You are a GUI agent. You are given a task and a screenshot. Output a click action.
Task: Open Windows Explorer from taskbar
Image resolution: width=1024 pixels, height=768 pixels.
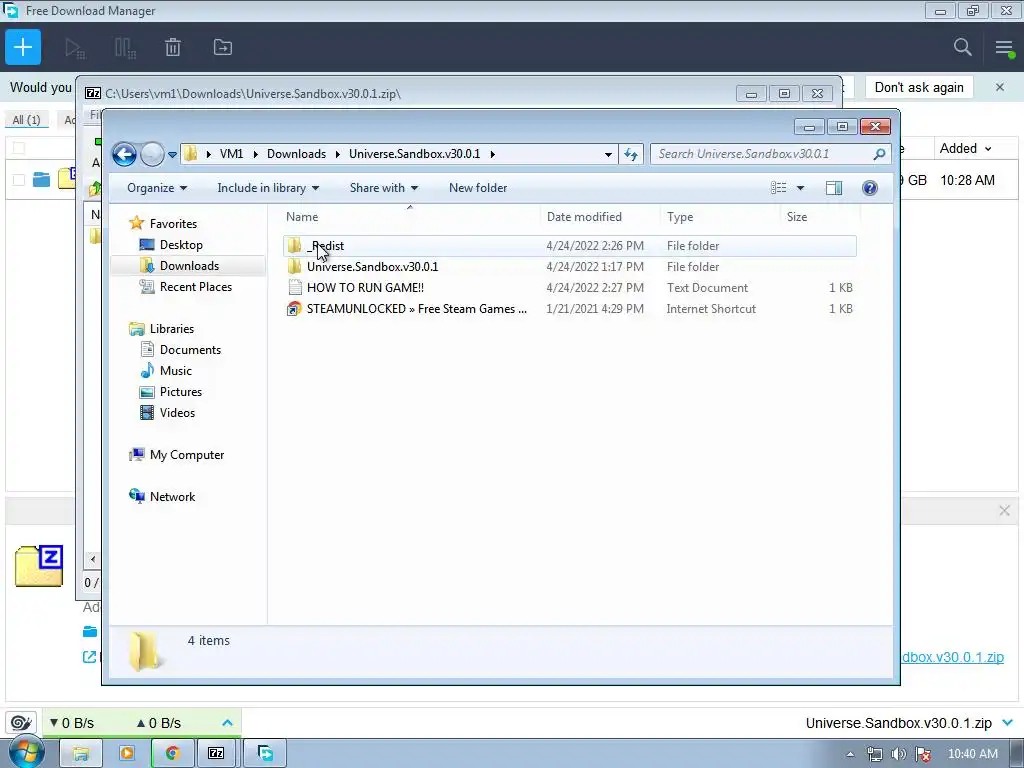(x=81, y=754)
